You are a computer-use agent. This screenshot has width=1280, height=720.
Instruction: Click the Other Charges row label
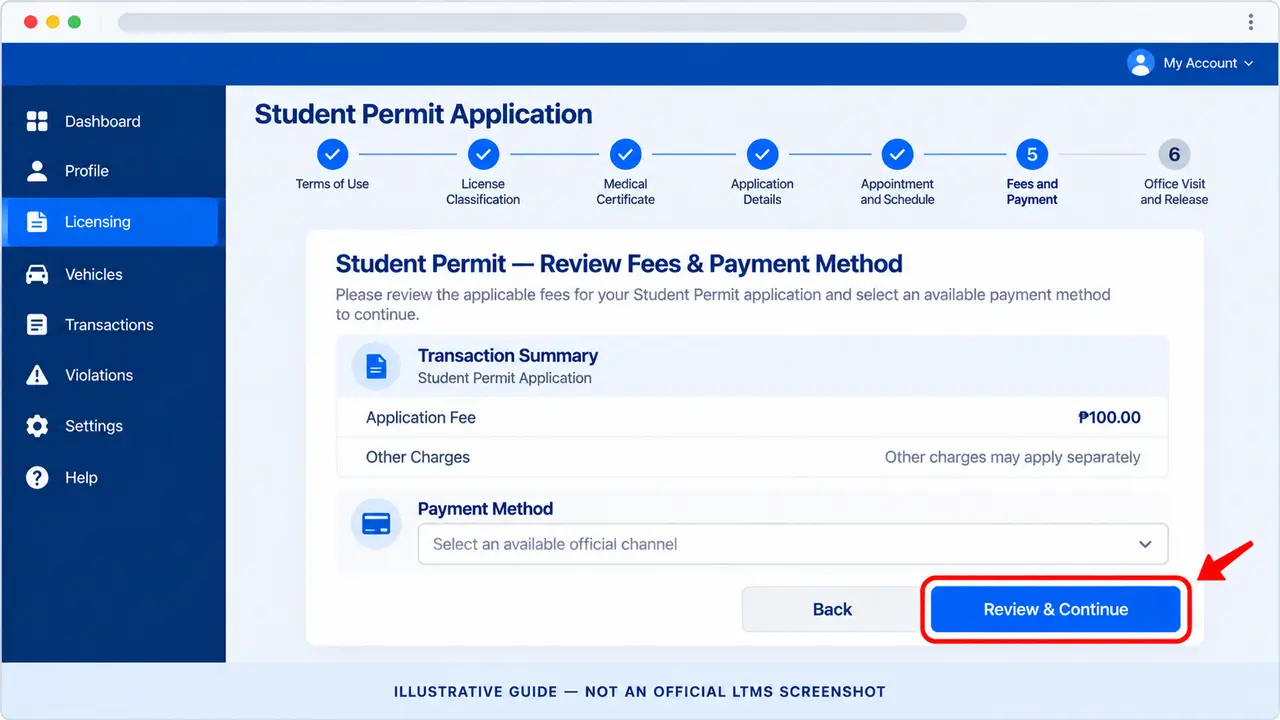[418, 457]
